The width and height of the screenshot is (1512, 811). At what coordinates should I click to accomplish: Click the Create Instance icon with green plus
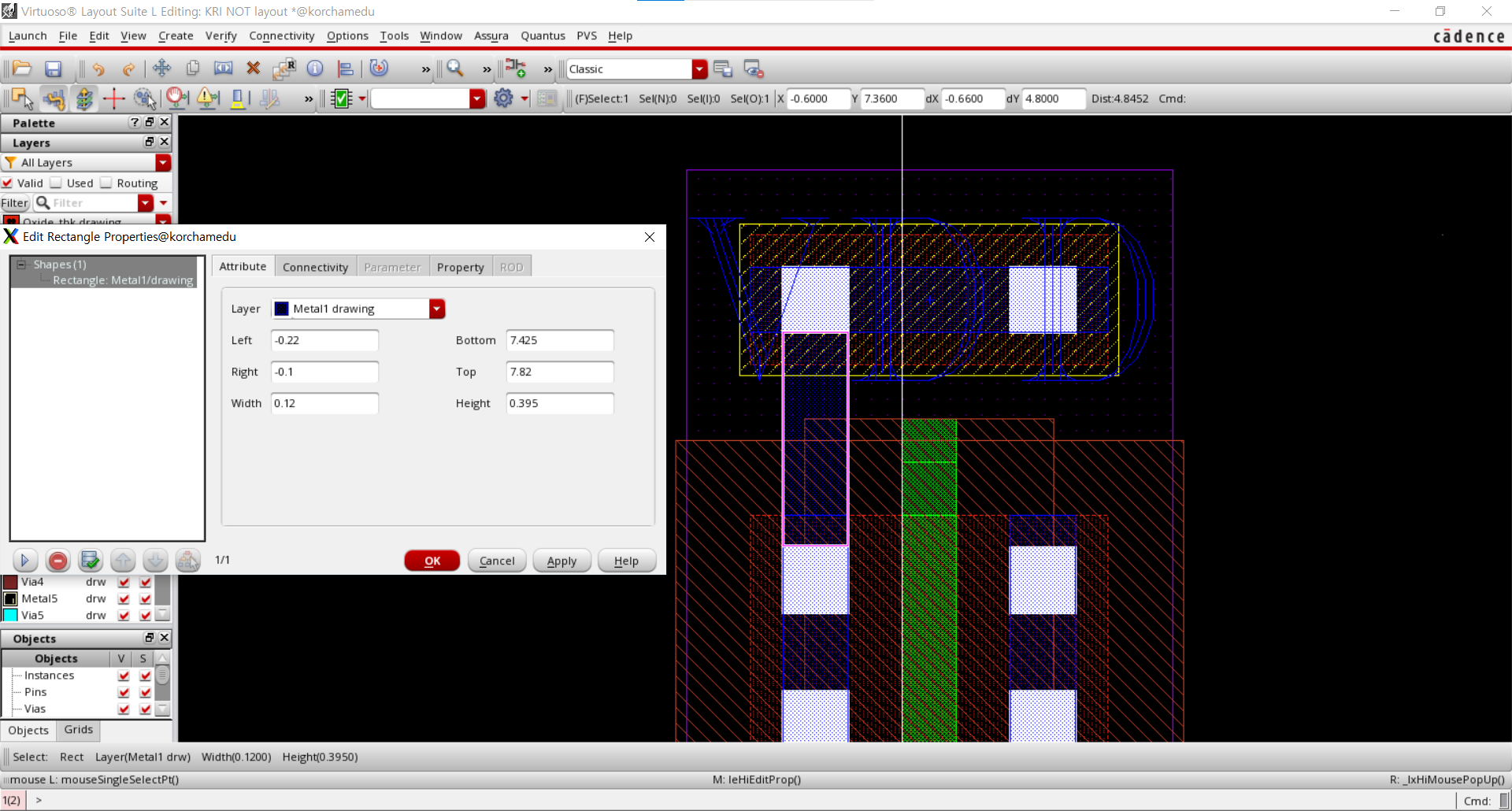pyautogui.click(x=516, y=69)
